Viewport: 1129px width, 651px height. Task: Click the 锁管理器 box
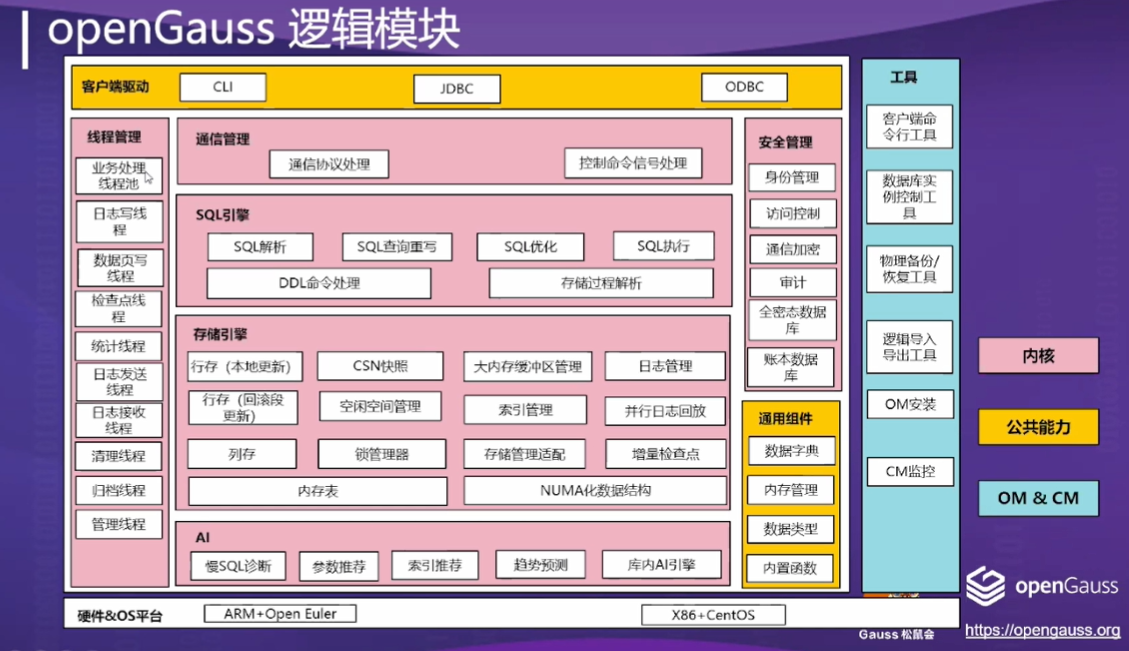point(382,454)
